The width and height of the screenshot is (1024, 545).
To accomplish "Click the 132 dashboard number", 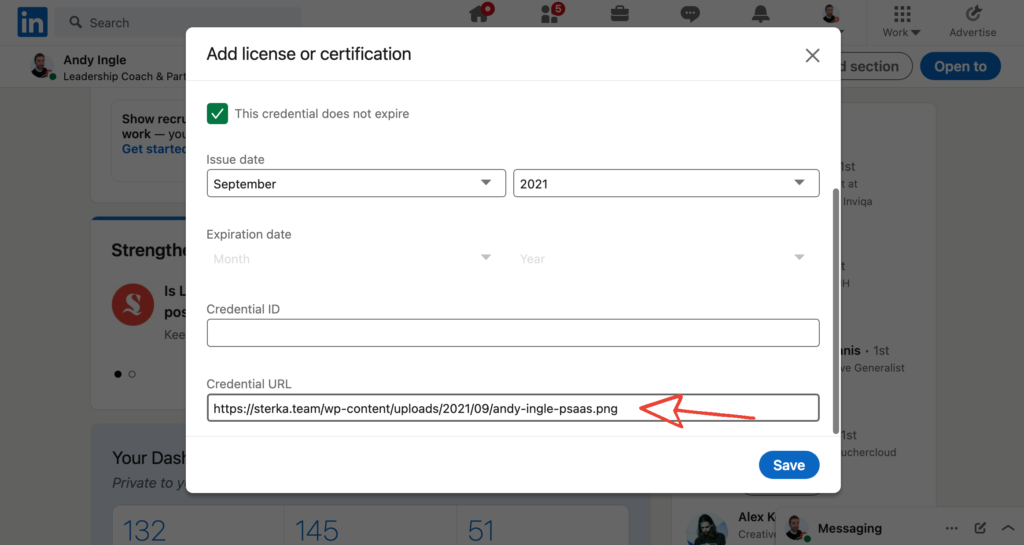I will [x=144, y=531].
